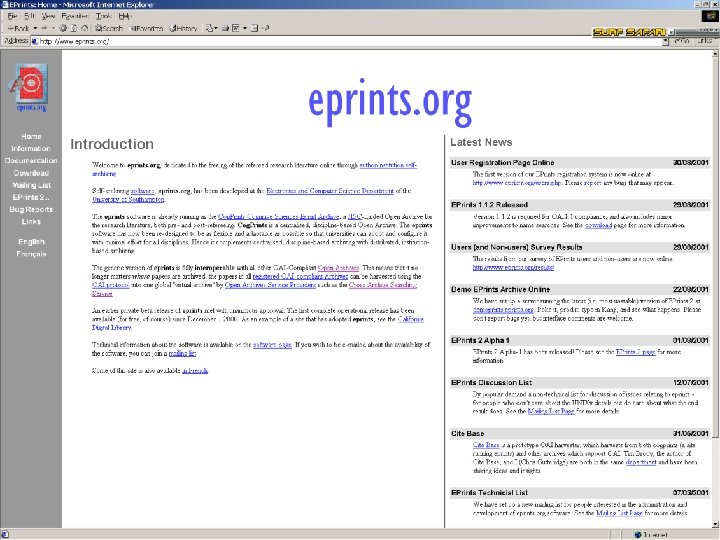Switch site language to English
Screen dimensions: 720x540
(x=31, y=242)
